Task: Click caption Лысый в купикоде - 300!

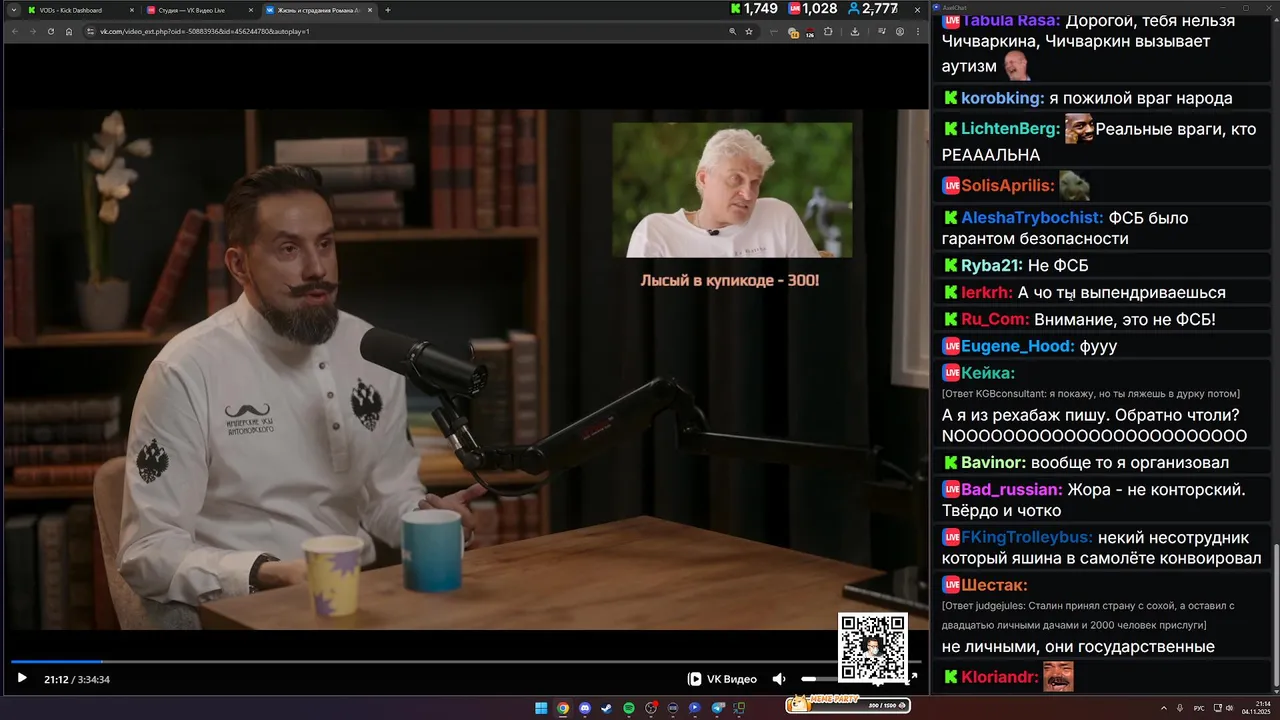Action: [730, 281]
